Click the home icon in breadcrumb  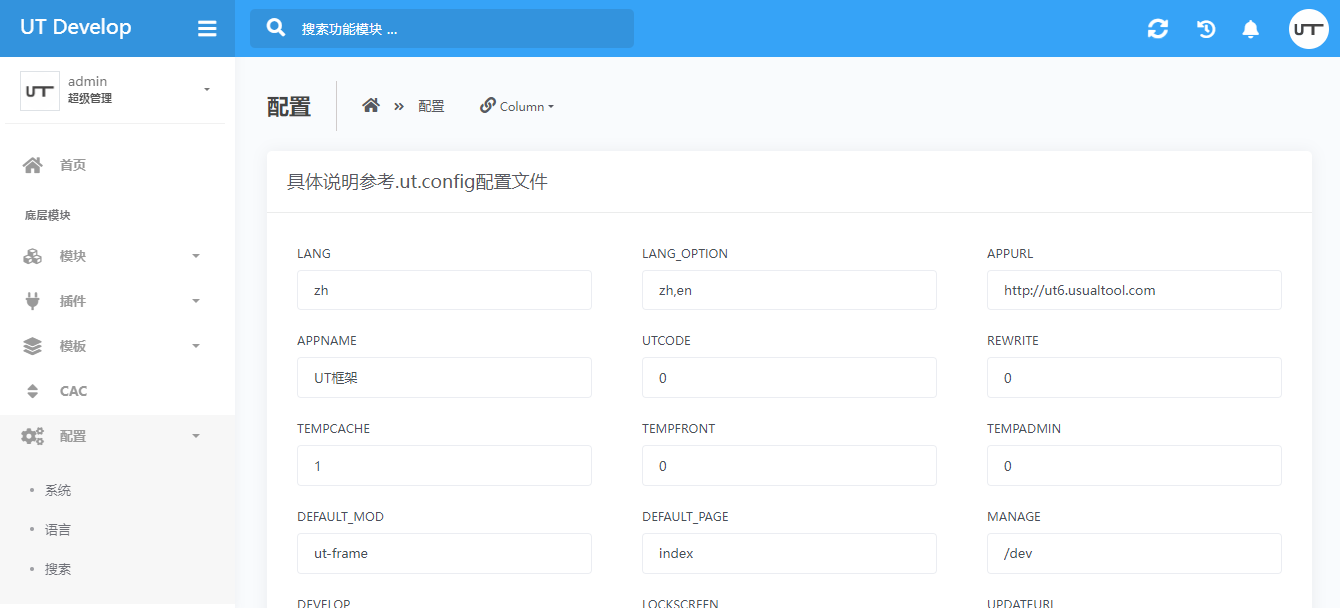371,106
